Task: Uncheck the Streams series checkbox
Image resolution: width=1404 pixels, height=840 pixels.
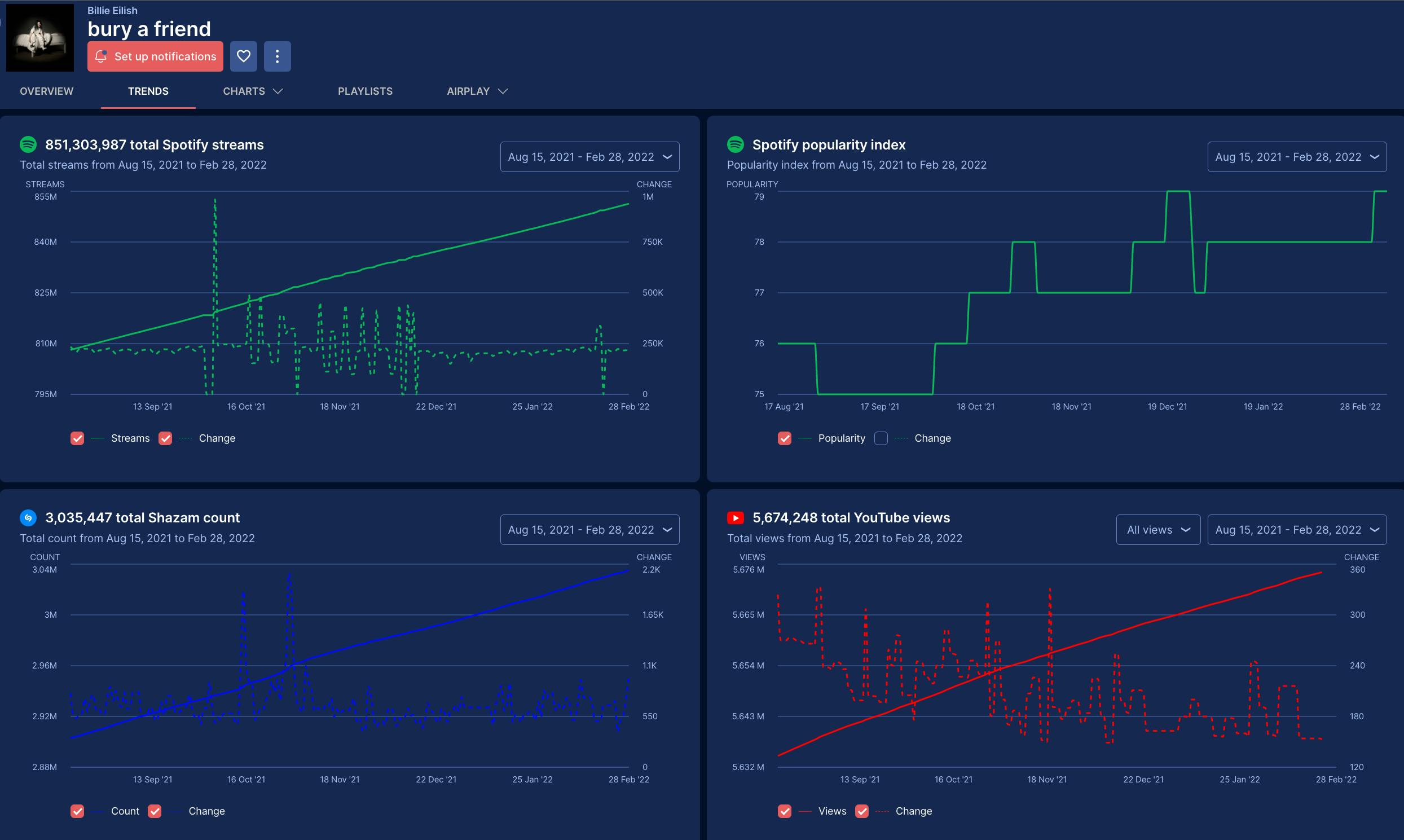Action: [77, 438]
